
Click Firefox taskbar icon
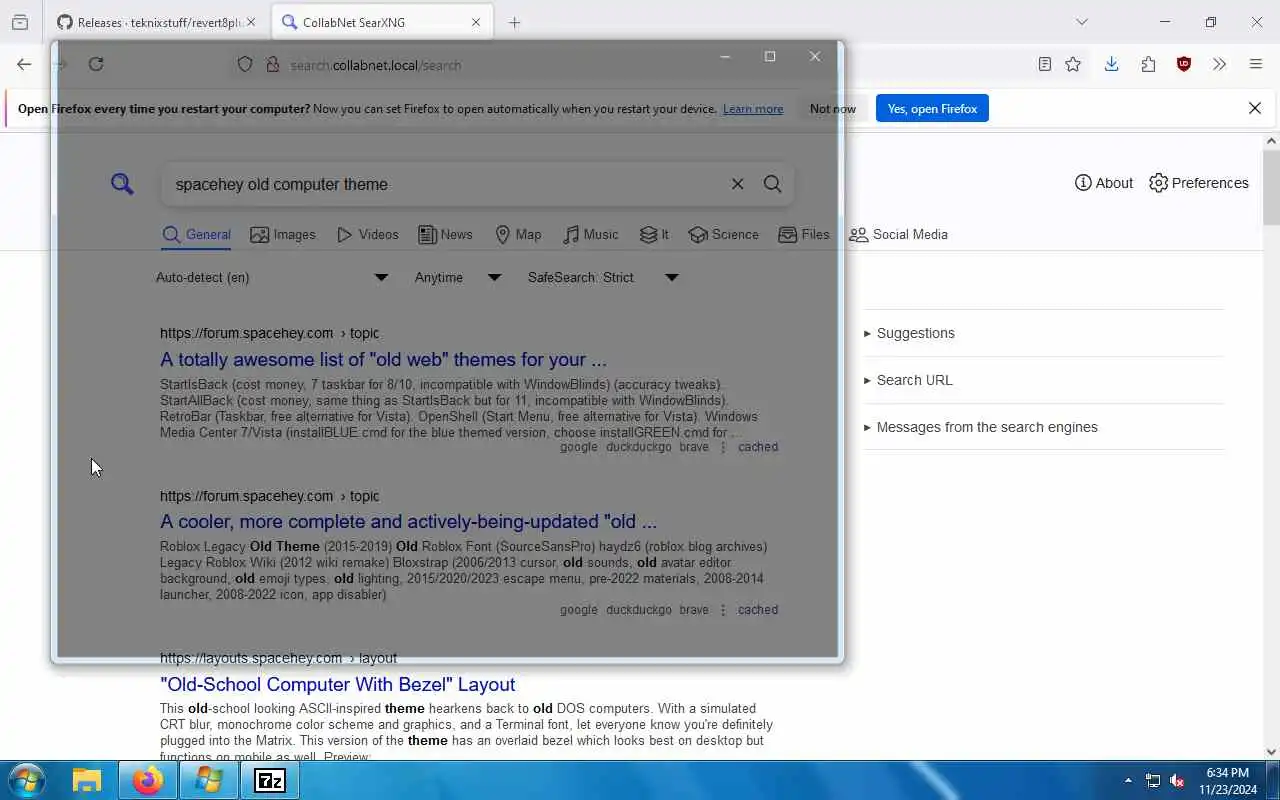coord(148,780)
